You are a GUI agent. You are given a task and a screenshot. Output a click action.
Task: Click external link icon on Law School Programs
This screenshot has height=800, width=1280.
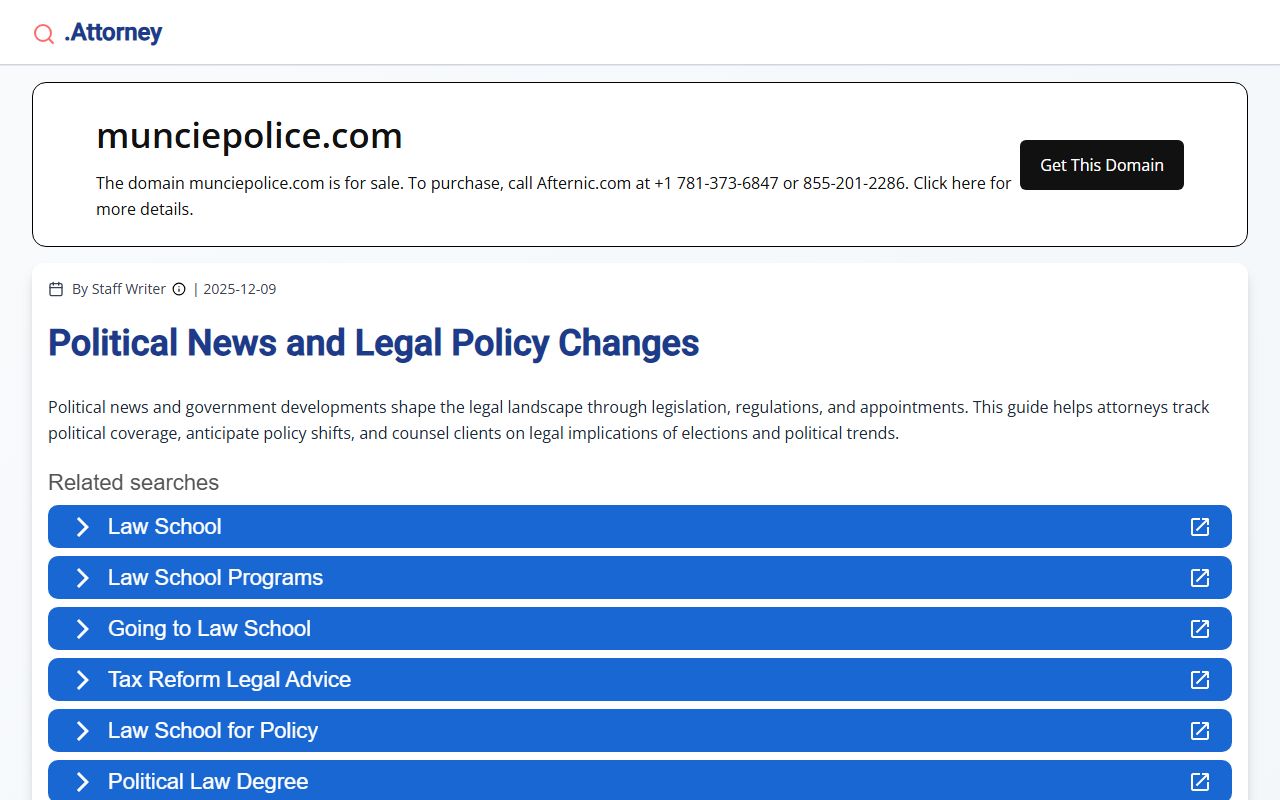pyautogui.click(x=1200, y=578)
